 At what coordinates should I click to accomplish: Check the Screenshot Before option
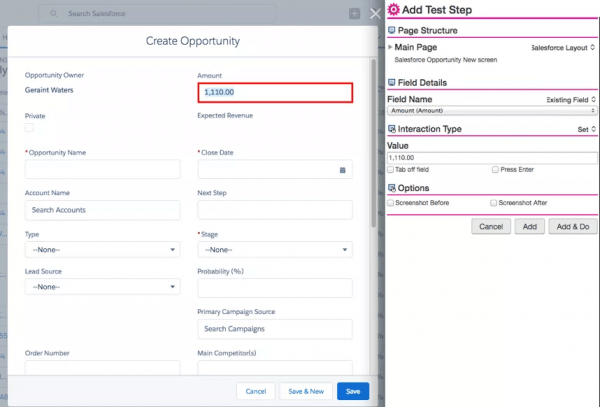pyautogui.click(x=390, y=203)
